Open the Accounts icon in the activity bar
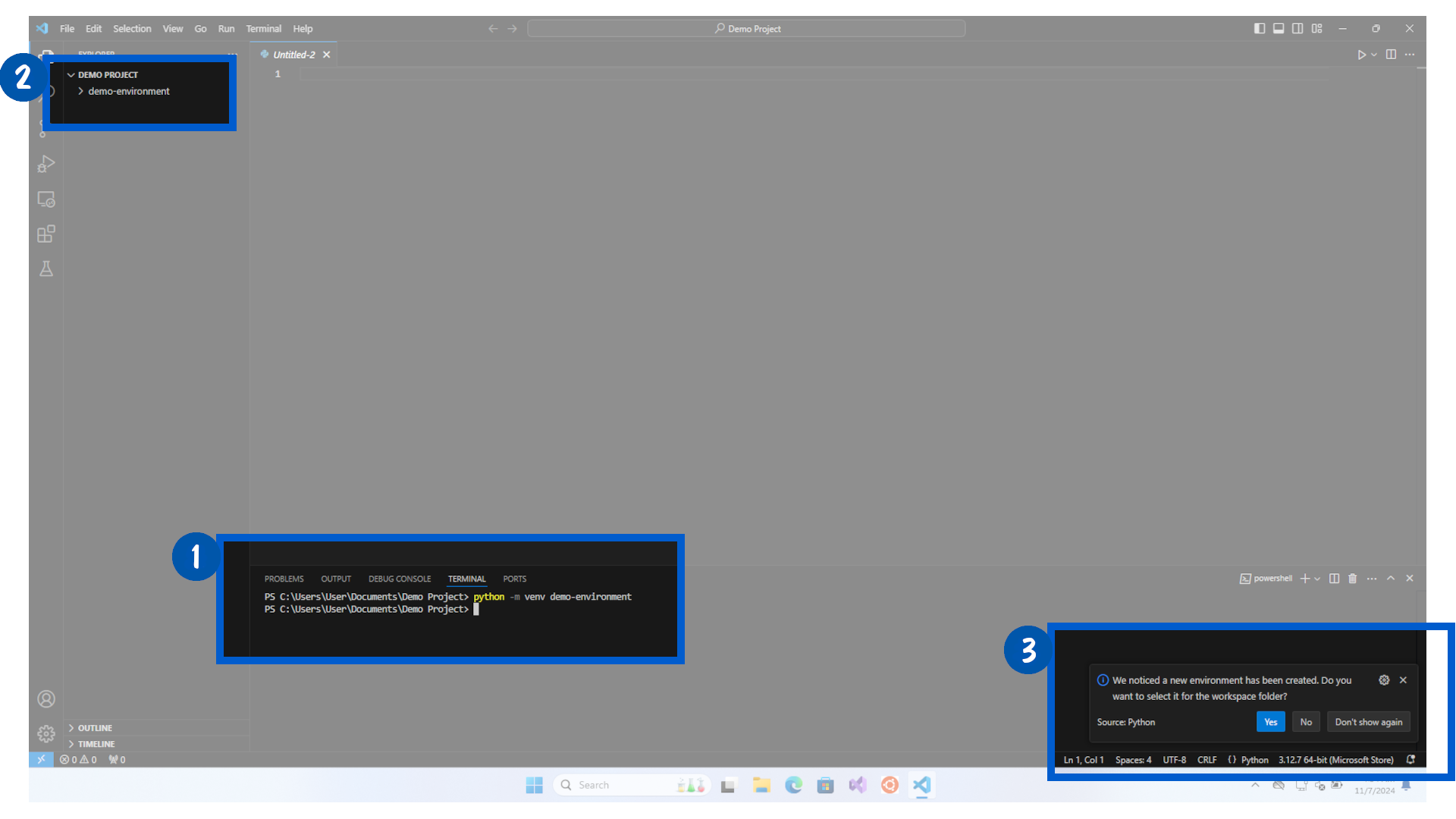Image resolution: width=1456 pixels, height=819 pixels. (46, 698)
